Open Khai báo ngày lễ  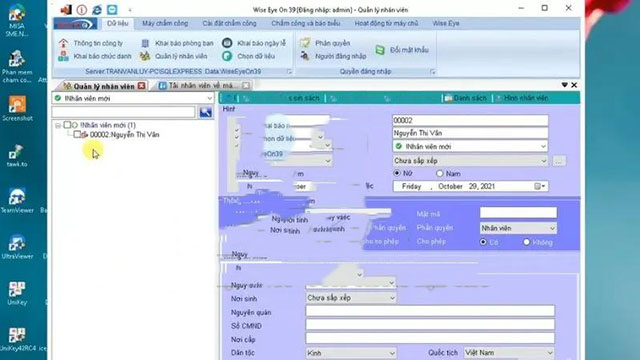click(255, 43)
